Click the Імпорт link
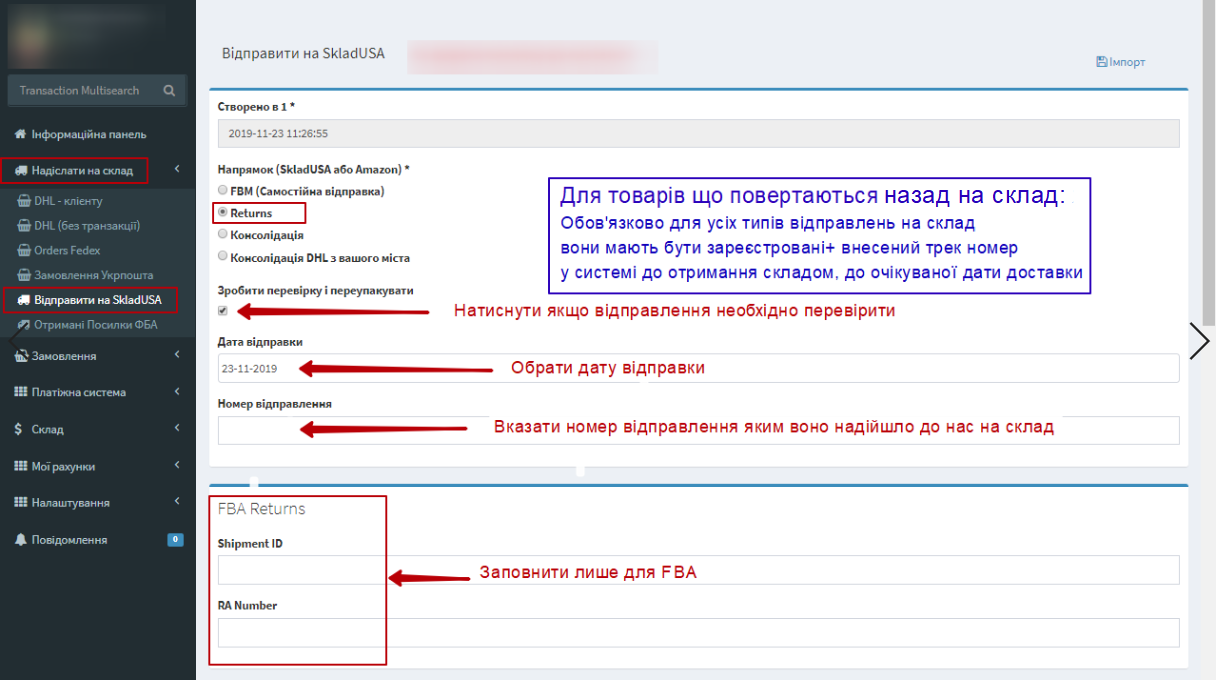 [x=1127, y=62]
